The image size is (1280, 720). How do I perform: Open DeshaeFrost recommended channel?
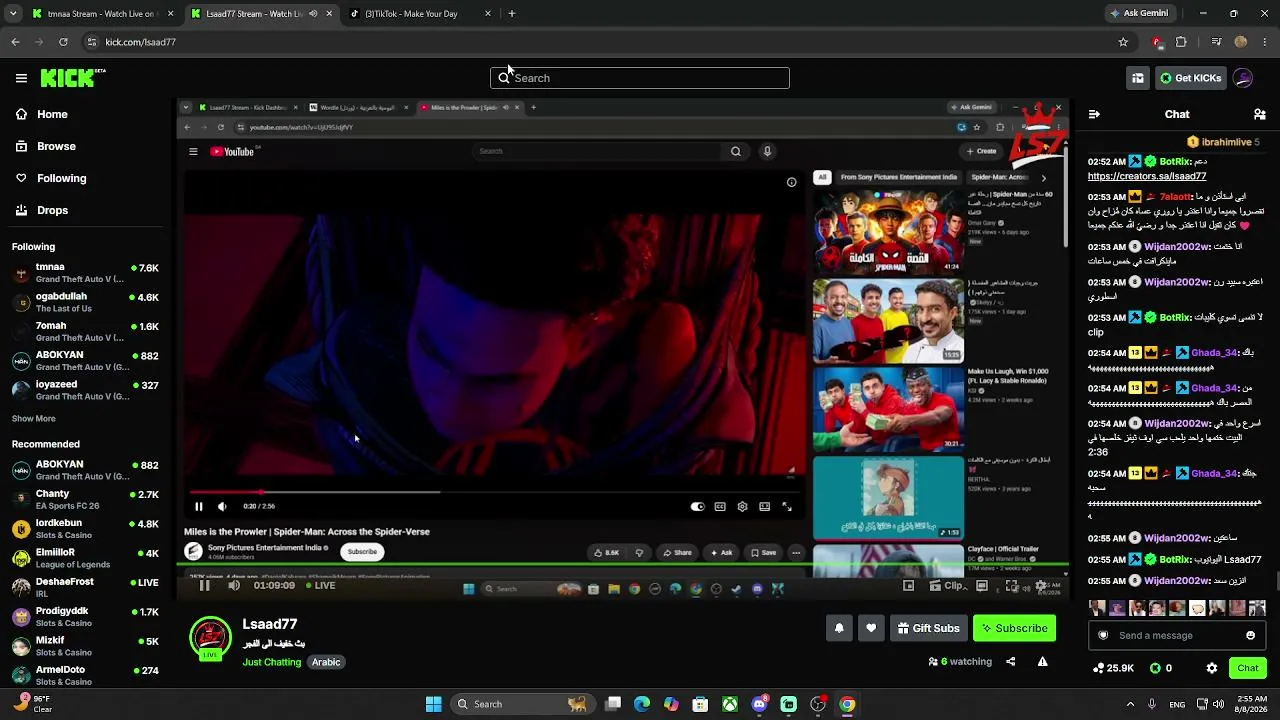(x=86, y=587)
